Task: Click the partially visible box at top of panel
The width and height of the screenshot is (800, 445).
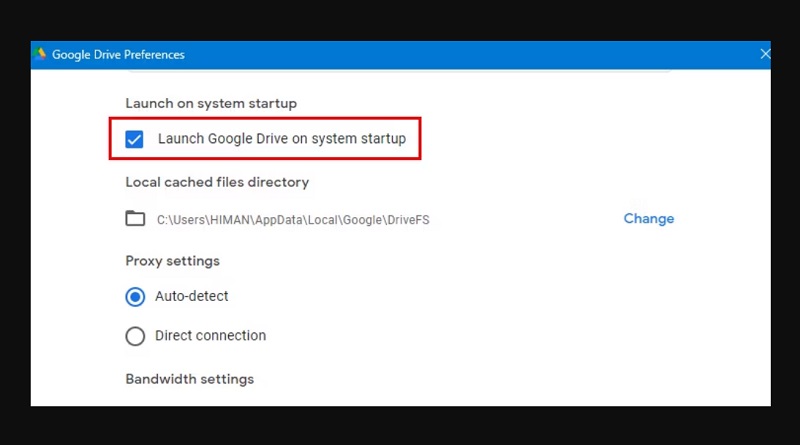Action: 400,71
